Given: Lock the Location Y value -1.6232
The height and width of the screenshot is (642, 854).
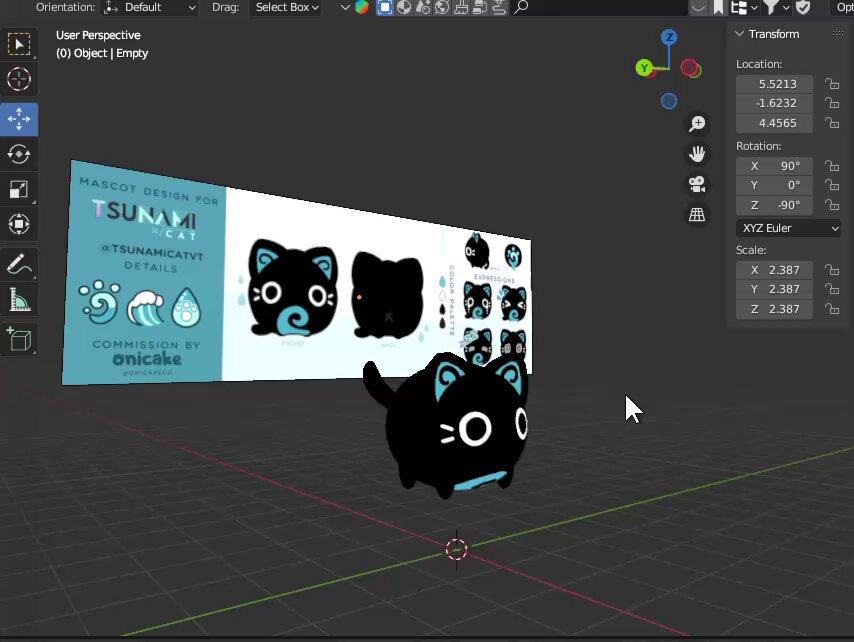Looking at the screenshot, I should pos(832,103).
